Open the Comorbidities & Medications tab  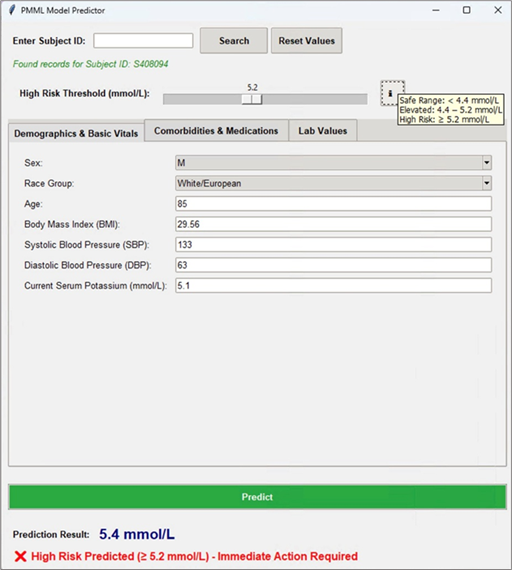(216, 131)
